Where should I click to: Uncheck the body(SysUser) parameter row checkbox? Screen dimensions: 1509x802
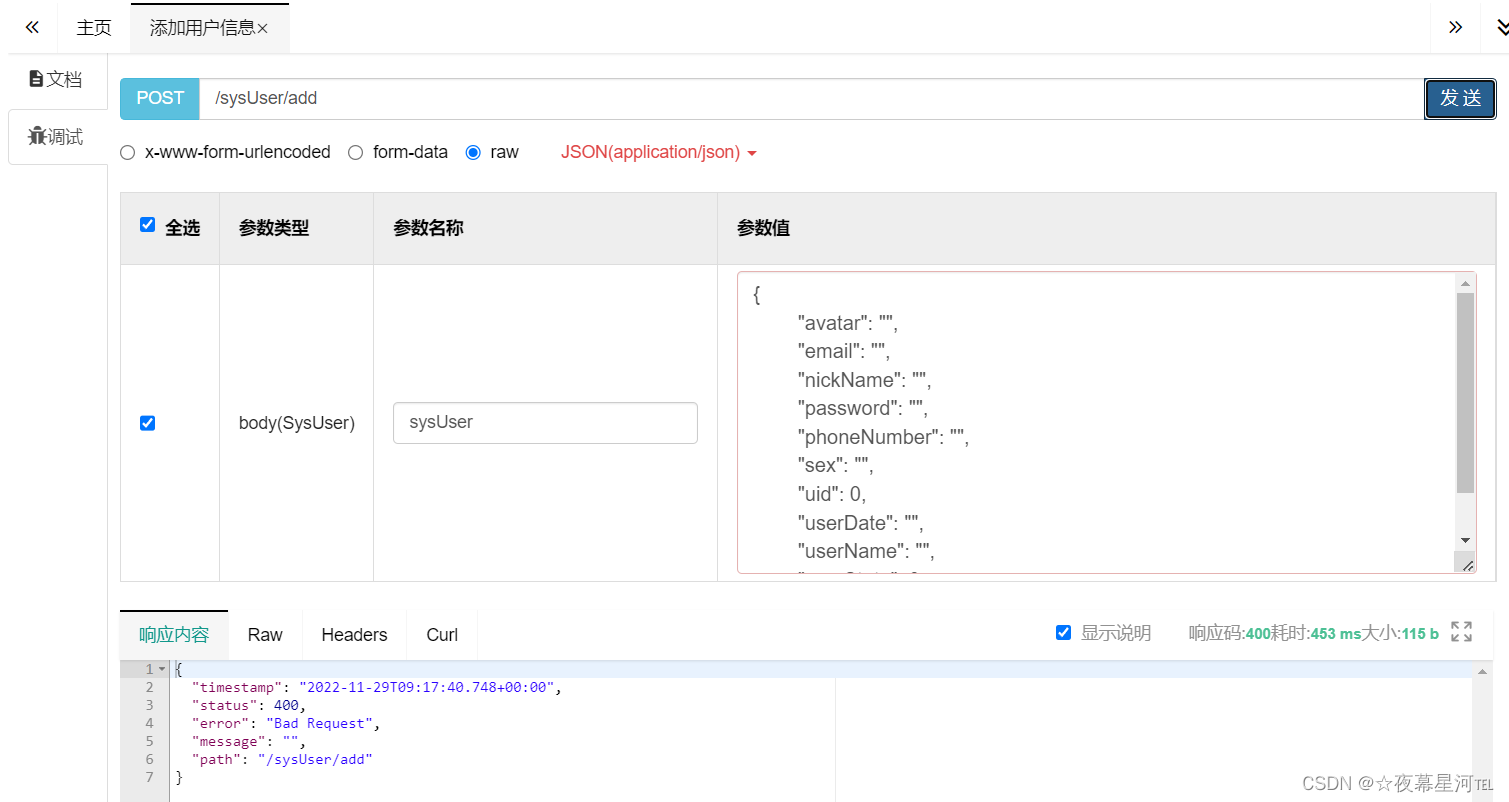point(148,423)
